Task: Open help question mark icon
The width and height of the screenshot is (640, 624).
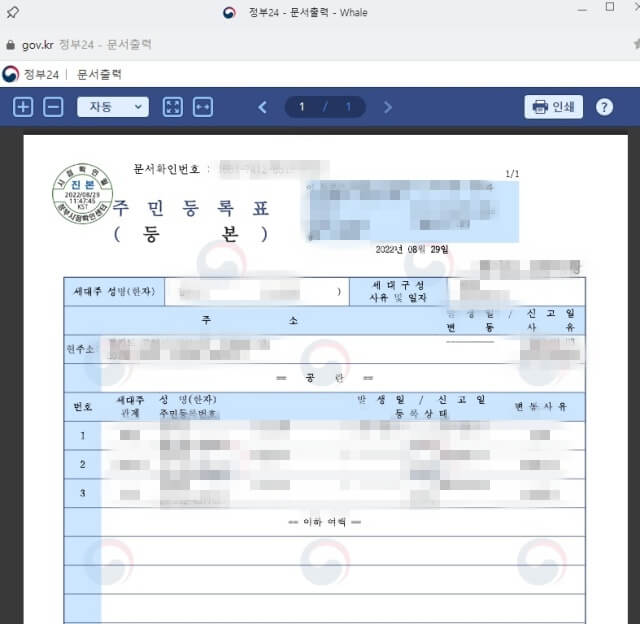Action: pos(604,107)
